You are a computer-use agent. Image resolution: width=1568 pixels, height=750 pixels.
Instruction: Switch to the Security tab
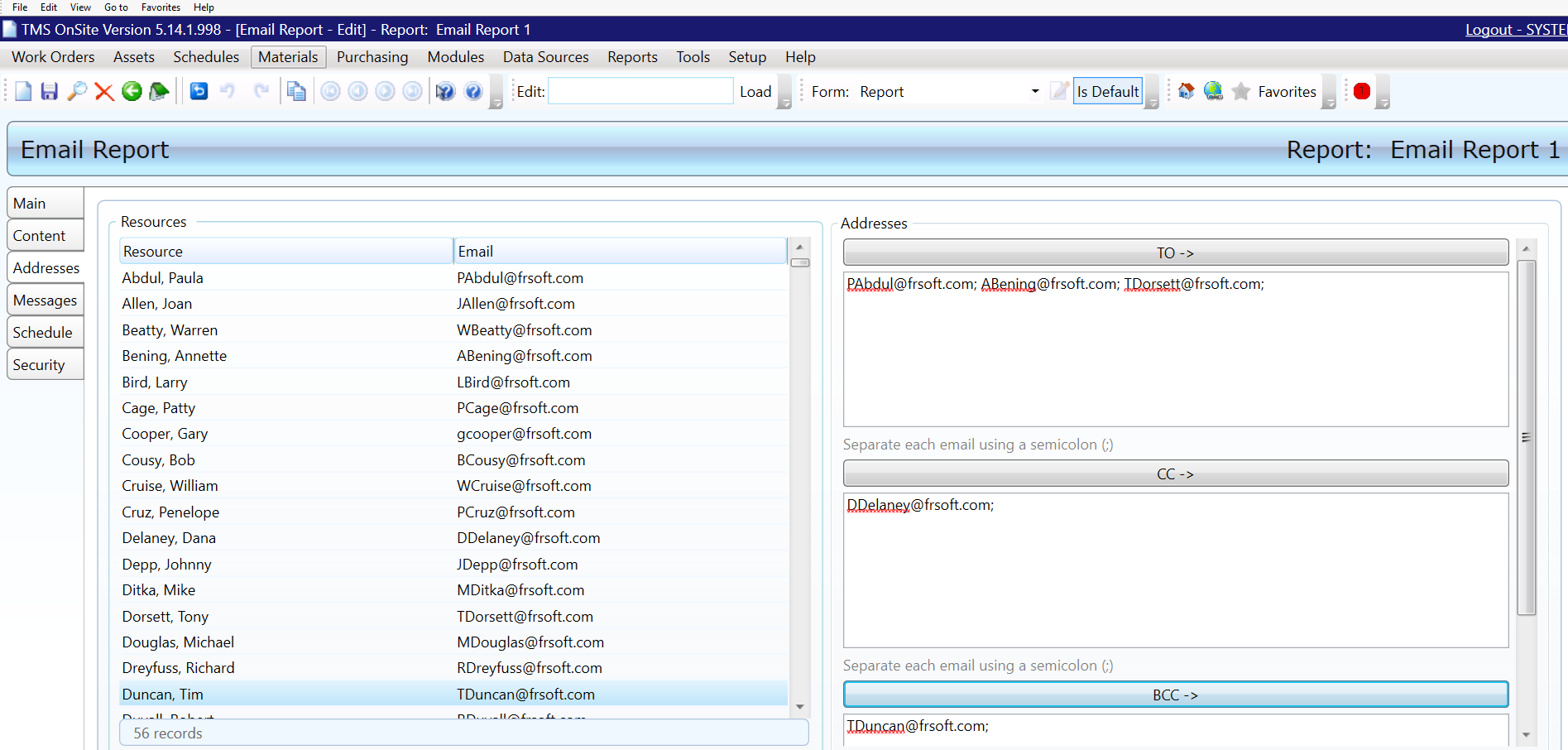(46, 364)
